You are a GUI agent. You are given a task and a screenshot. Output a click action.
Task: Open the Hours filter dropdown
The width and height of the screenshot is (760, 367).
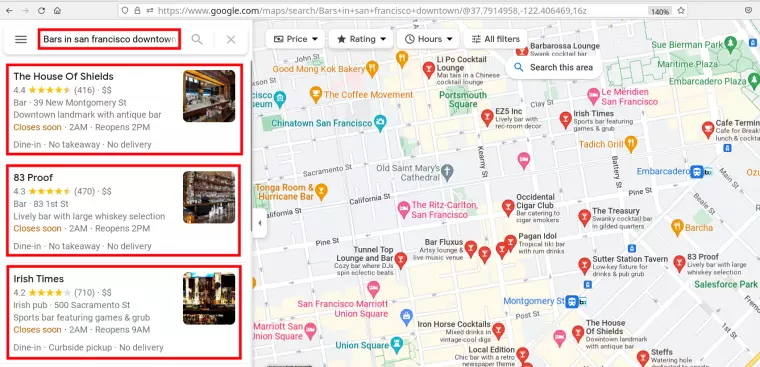[428, 39]
